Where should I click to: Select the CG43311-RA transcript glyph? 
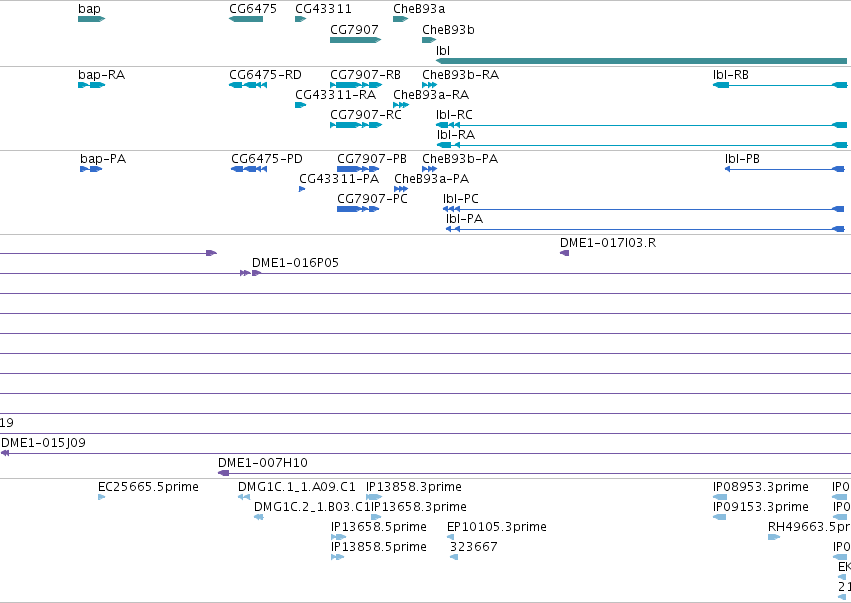click(x=301, y=105)
